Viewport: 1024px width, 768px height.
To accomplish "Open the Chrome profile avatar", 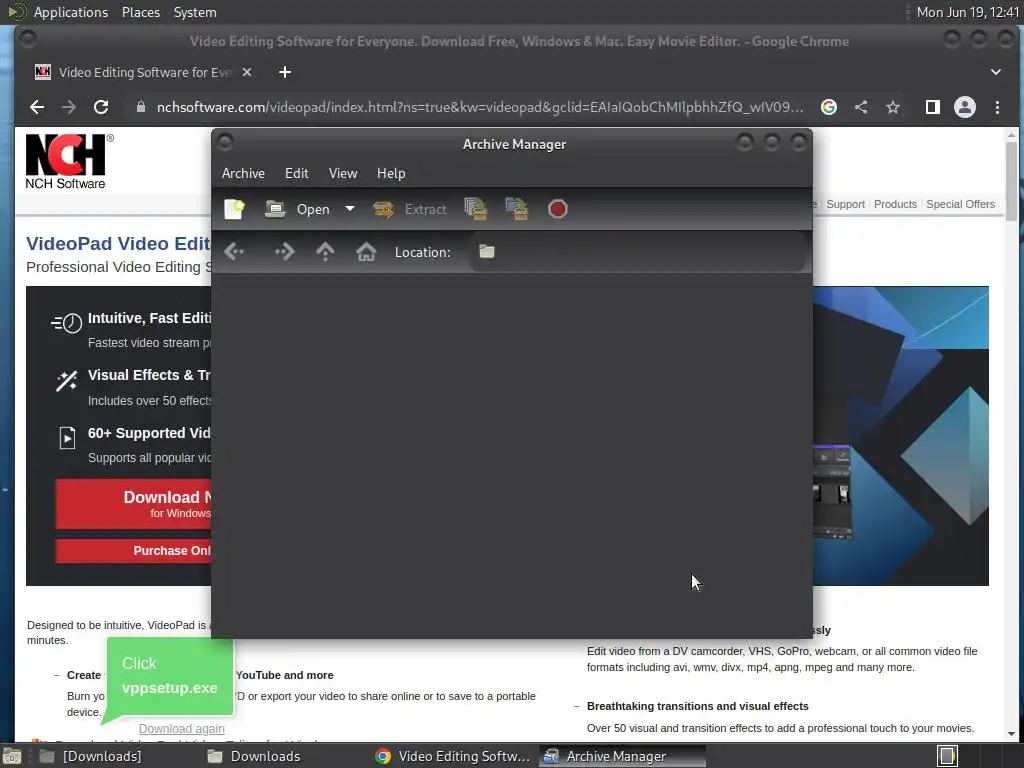I will (x=965, y=107).
